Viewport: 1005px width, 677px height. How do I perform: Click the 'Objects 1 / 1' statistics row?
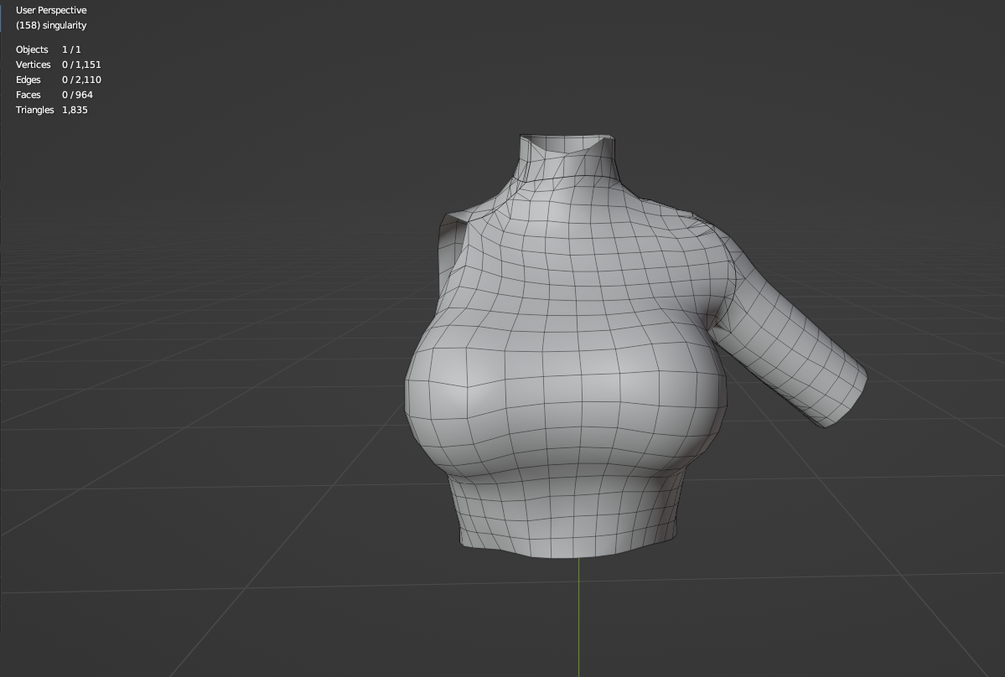[x=48, y=49]
